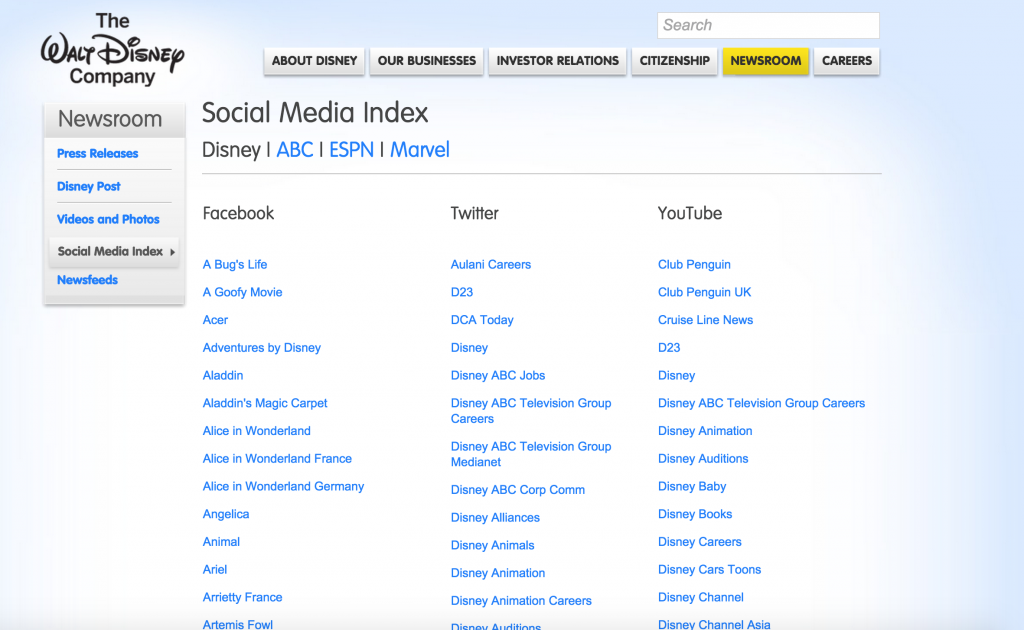Open Videos and Photos in sidebar

[x=108, y=219]
